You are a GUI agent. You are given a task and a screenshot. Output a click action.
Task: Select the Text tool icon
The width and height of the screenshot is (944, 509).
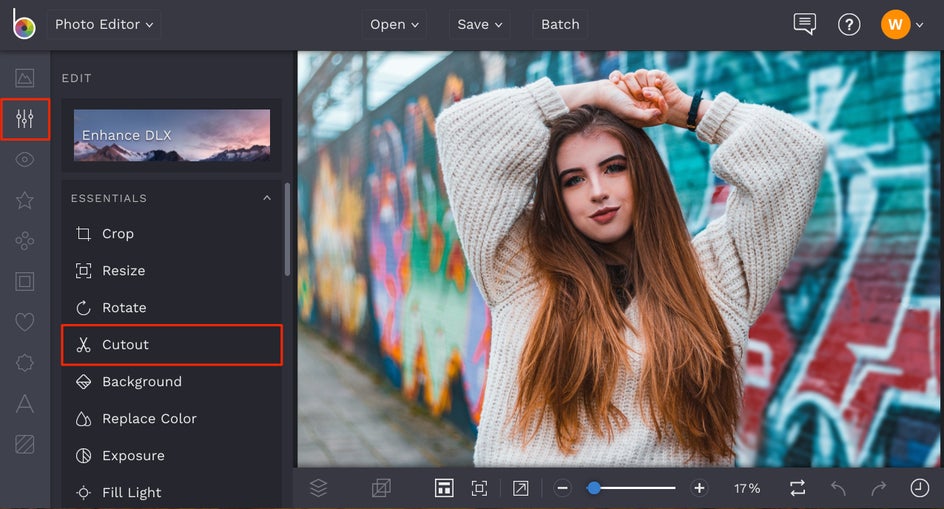(x=25, y=403)
